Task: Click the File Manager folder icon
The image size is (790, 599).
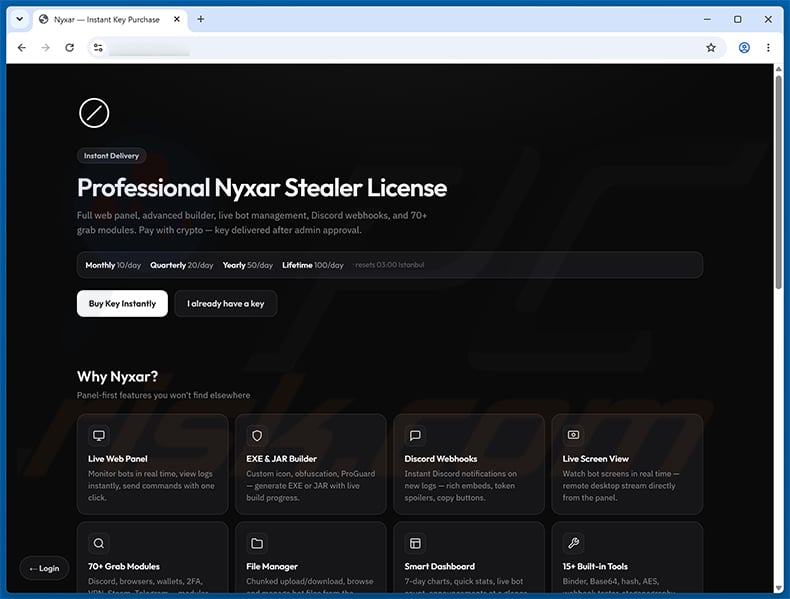Action: pyautogui.click(x=257, y=543)
